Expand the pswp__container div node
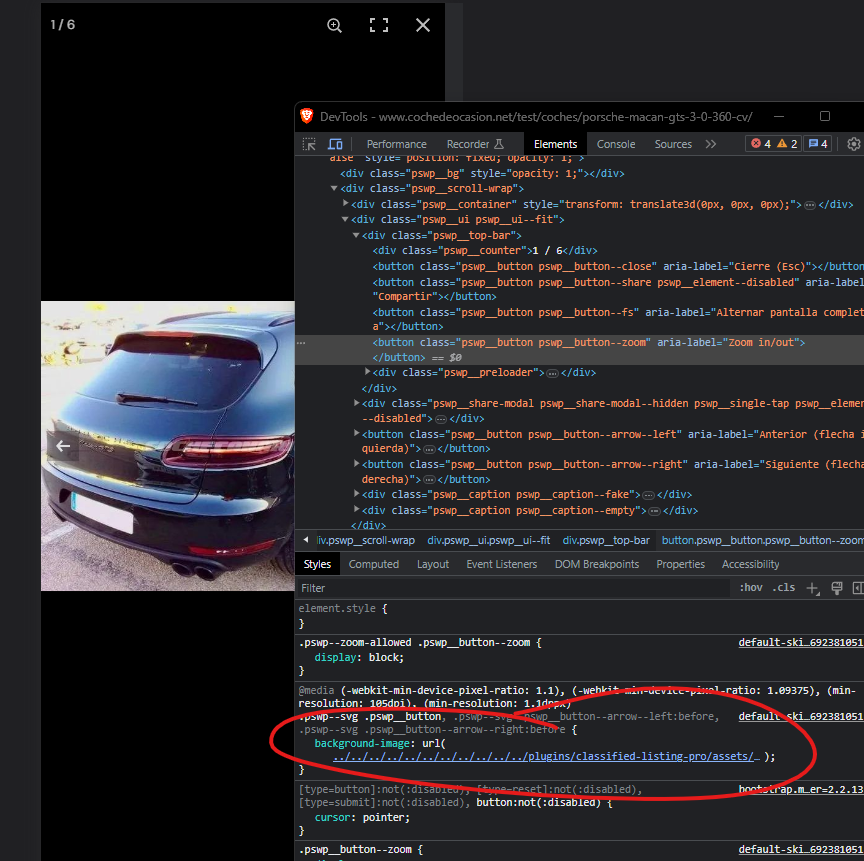 pyautogui.click(x=345, y=203)
